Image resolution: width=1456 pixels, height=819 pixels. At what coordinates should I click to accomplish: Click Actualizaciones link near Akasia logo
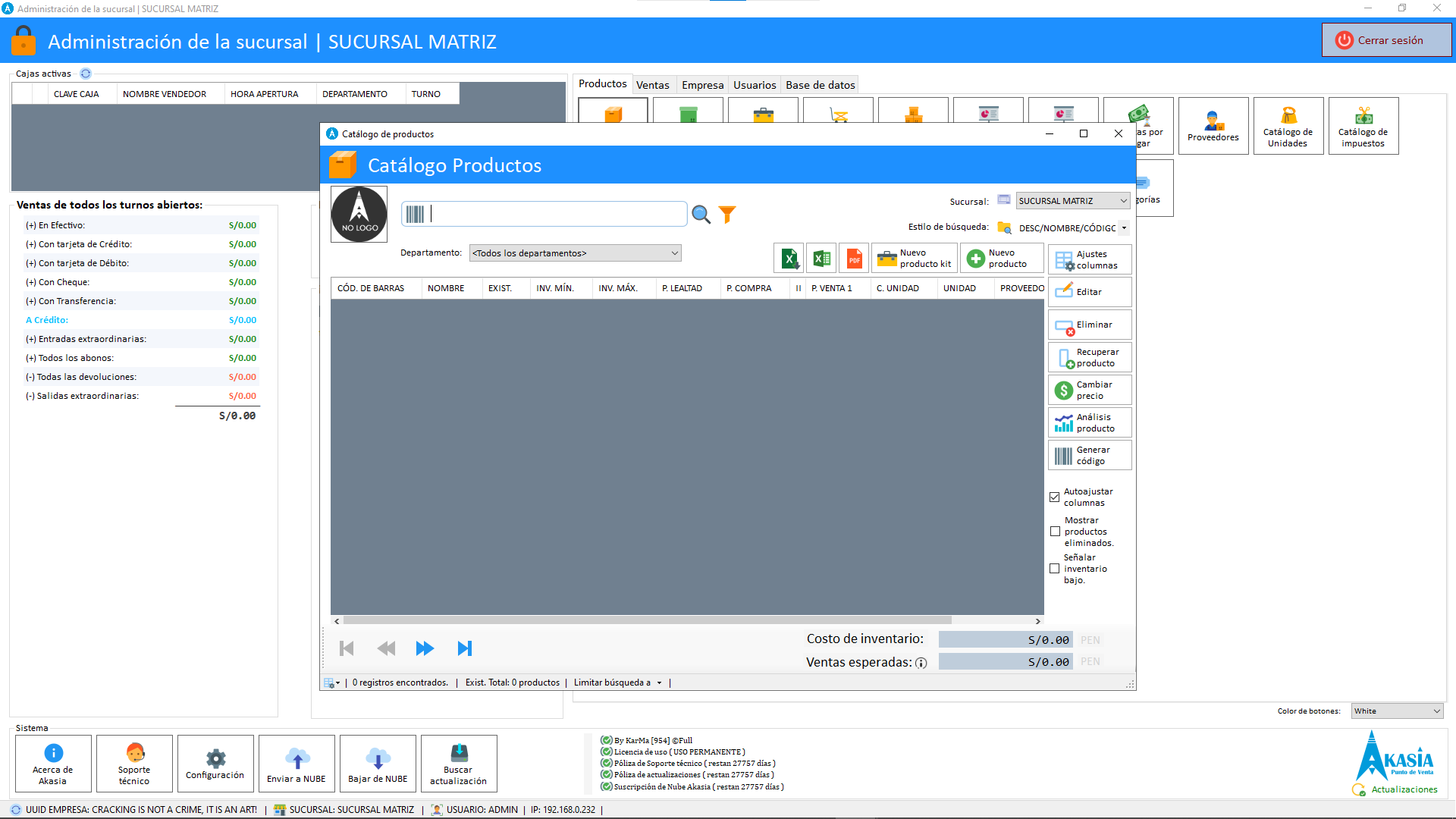coord(1404,789)
